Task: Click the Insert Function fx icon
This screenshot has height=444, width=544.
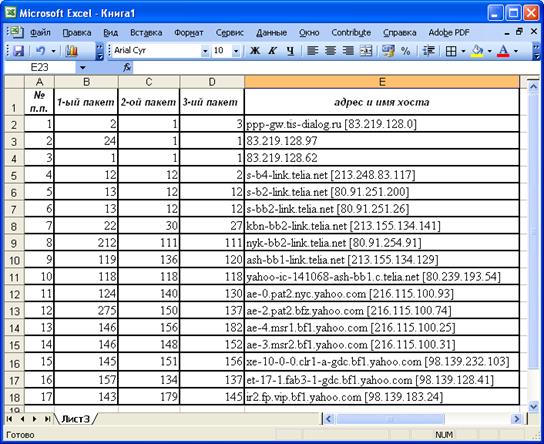Action: click(127, 67)
